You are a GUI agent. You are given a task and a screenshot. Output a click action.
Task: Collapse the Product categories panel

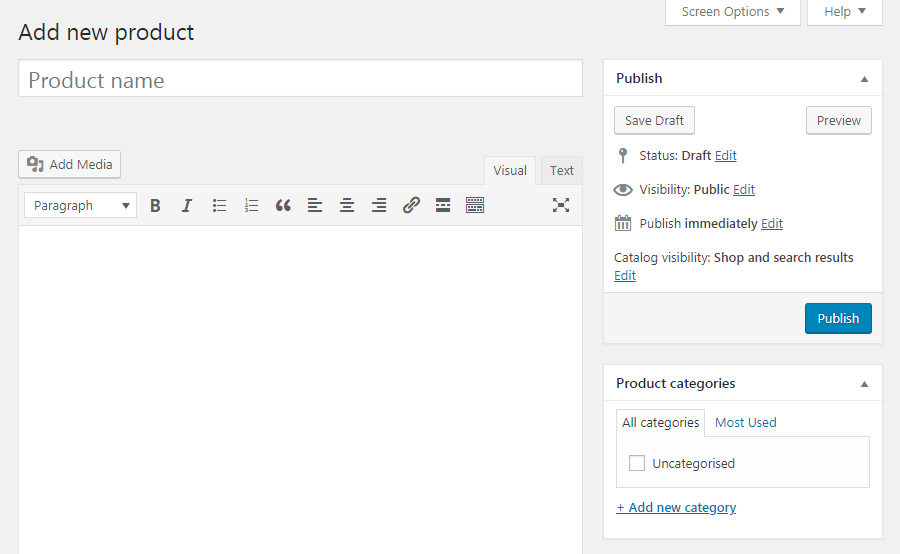[x=864, y=383]
